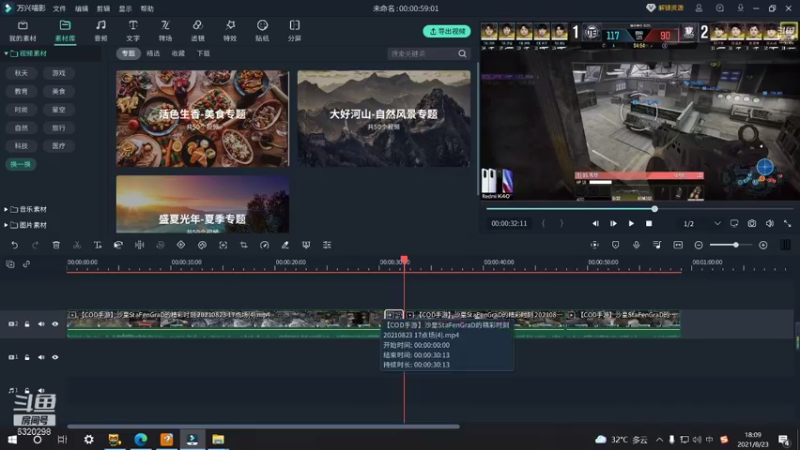This screenshot has width=800, height=450.
Task: Click the microphone voiceover record icon
Action: [636, 245]
